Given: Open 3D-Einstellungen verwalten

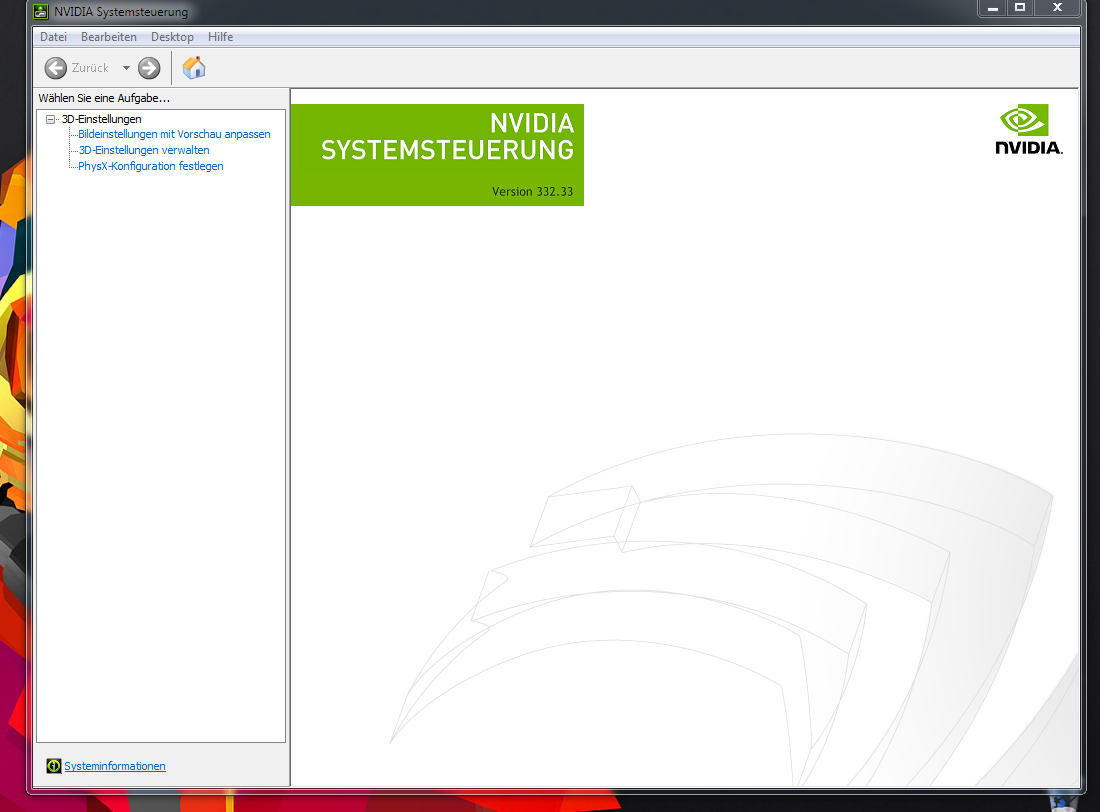Looking at the screenshot, I should click(144, 150).
